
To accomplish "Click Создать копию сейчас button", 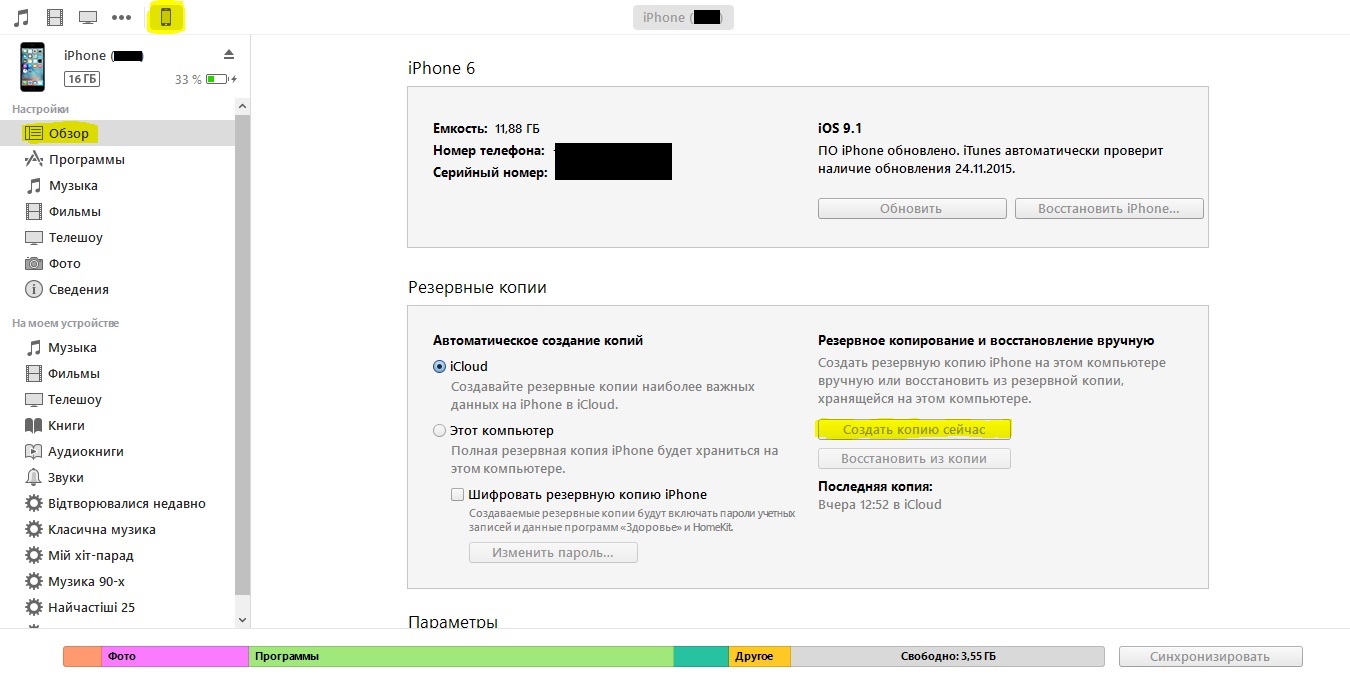I will 914,429.
